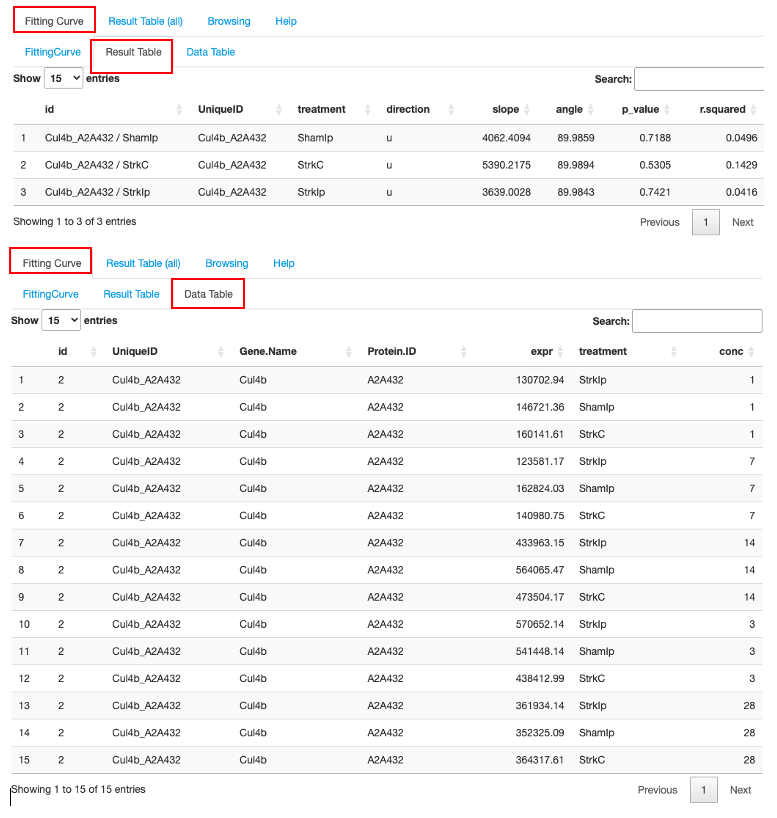Screen dimensions: 777x818
Task: Click expr value 160141.61
Action: click(540, 434)
